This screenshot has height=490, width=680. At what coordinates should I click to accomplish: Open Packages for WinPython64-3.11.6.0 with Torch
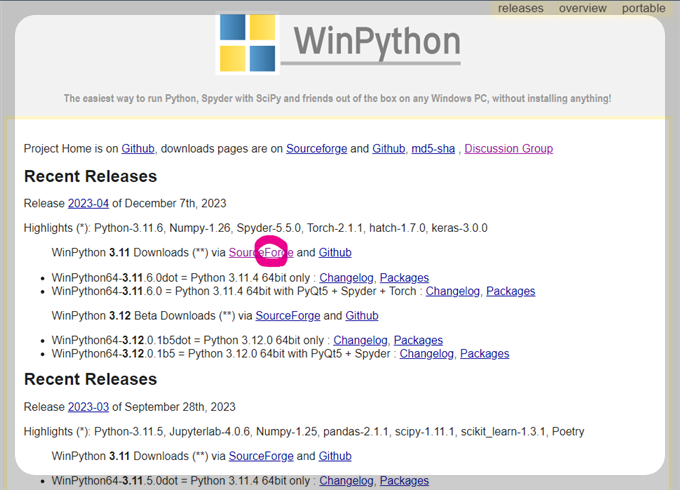[510, 291]
